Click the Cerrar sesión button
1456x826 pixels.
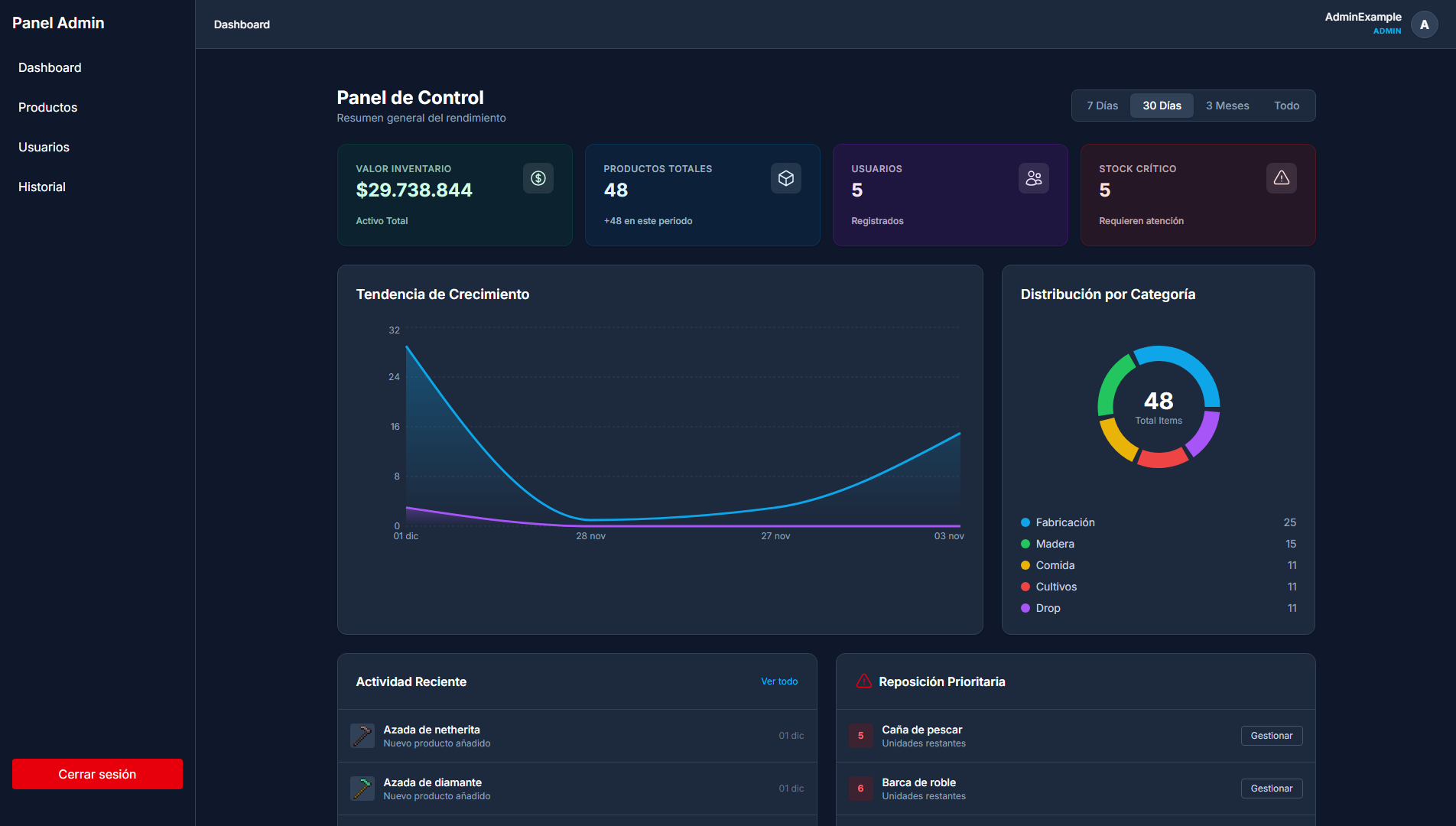[97, 773]
